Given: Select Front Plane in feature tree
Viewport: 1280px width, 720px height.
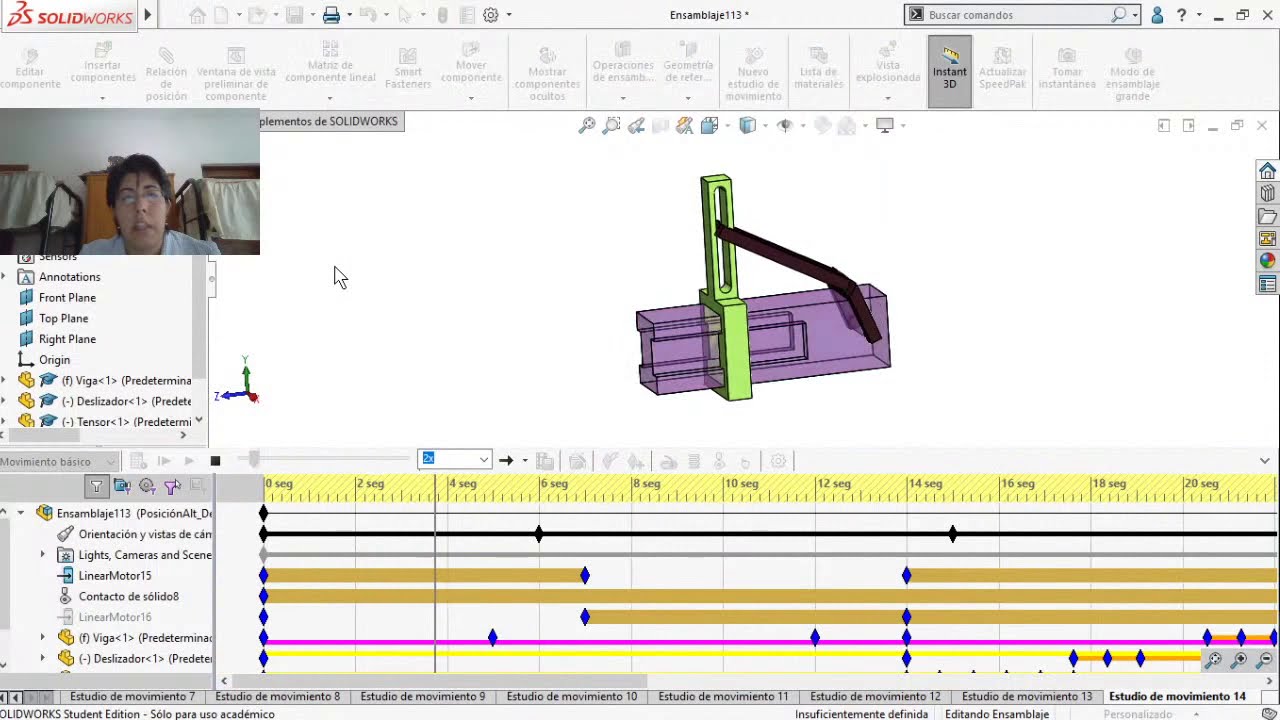Looking at the screenshot, I should pyautogui.click(x=67, y=297).
